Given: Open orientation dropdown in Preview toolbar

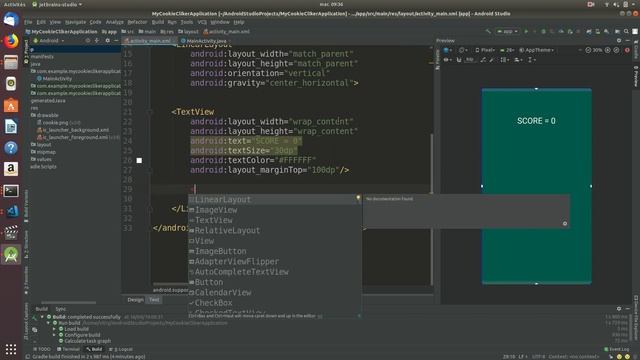Looking at the screenshot, I should click(x=463, y=50).
